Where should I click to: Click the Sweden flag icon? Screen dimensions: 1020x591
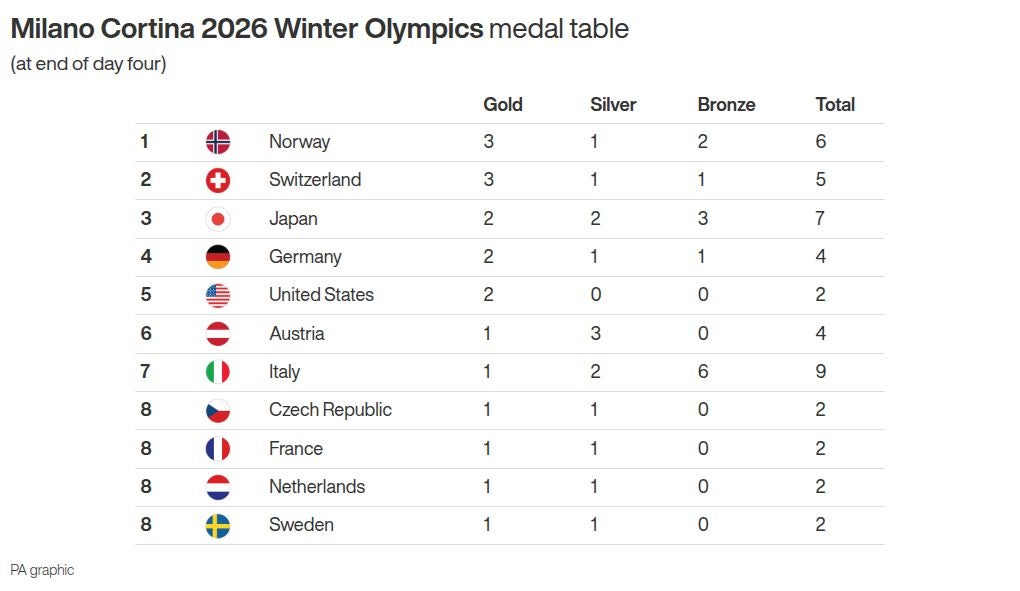[x=218, y=525]
